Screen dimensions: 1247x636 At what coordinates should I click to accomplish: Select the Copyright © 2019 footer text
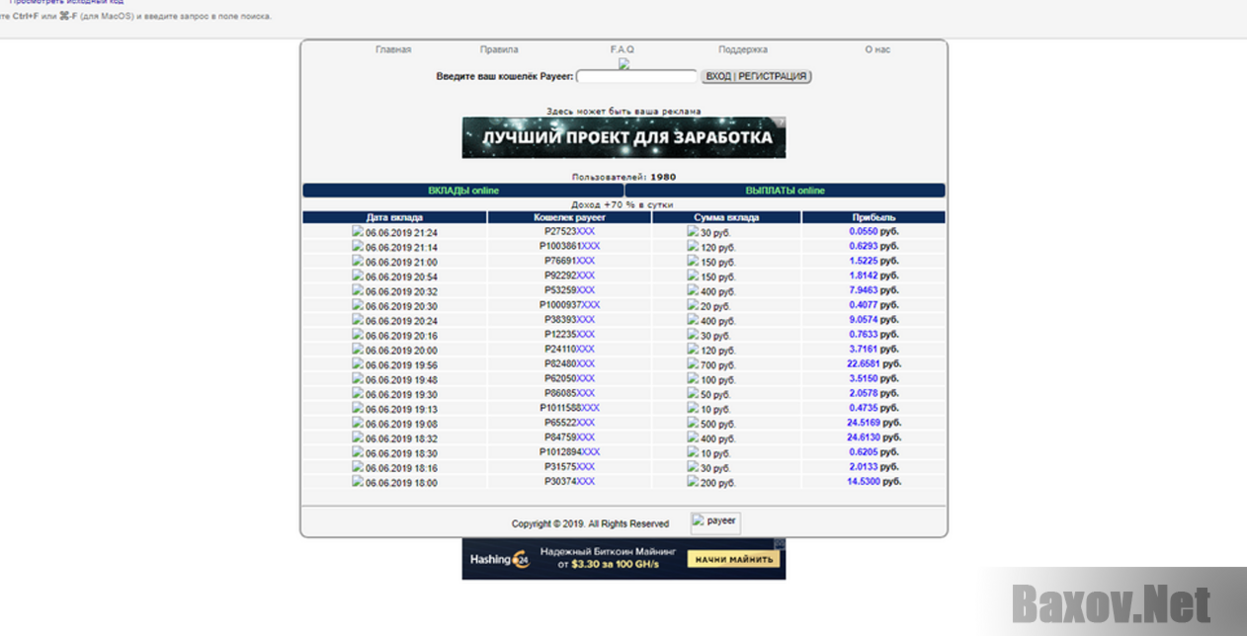[590, 523]
